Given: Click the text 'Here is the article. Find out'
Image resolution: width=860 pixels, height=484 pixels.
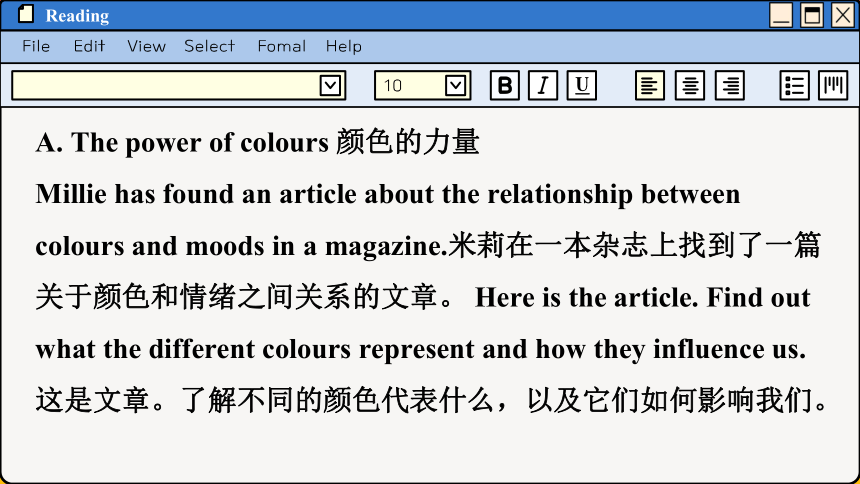Looking at the screenshot, I should pyautogui.click(x=642, y=297).
